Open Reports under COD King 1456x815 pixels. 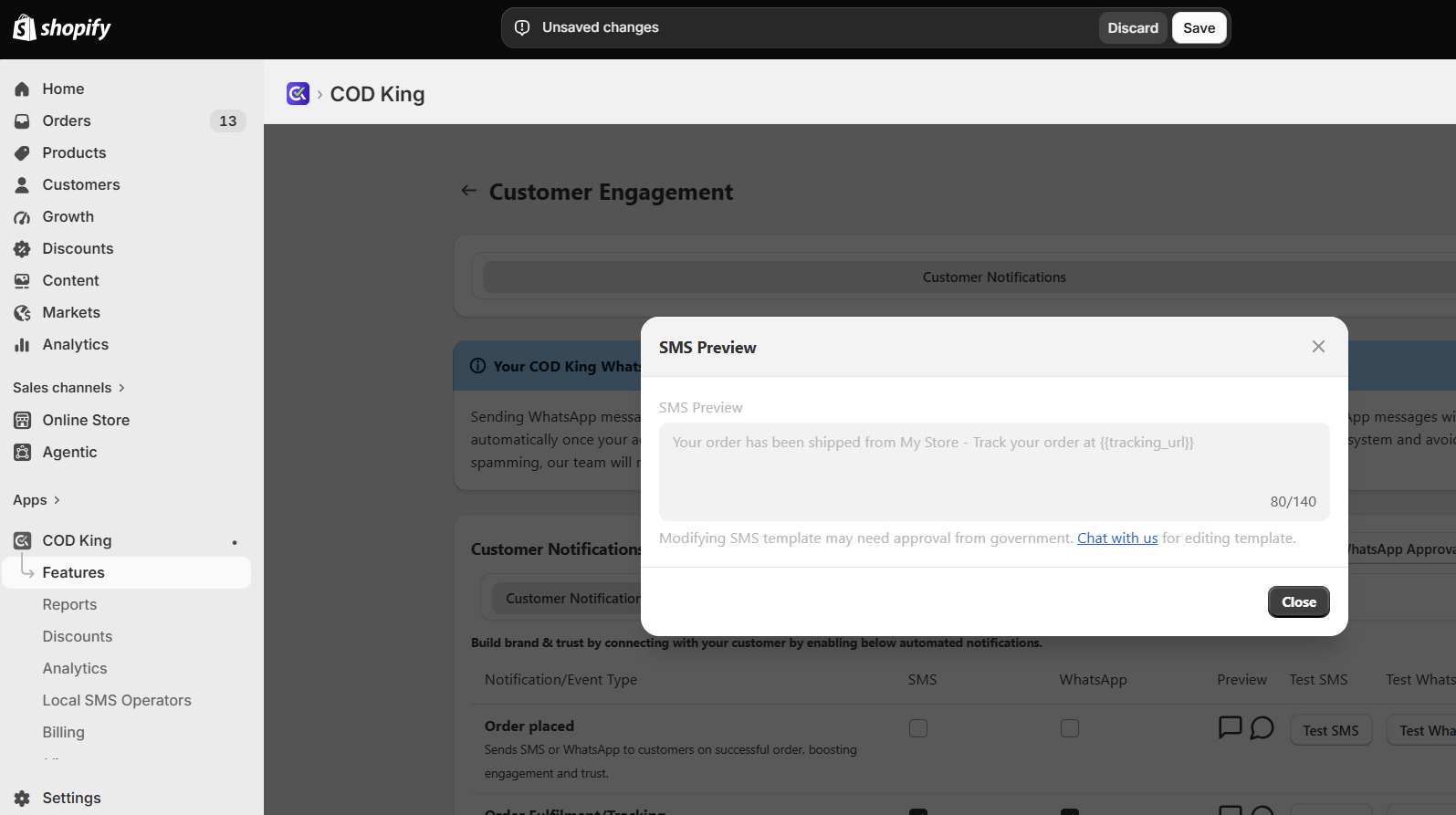click(69, 604)
